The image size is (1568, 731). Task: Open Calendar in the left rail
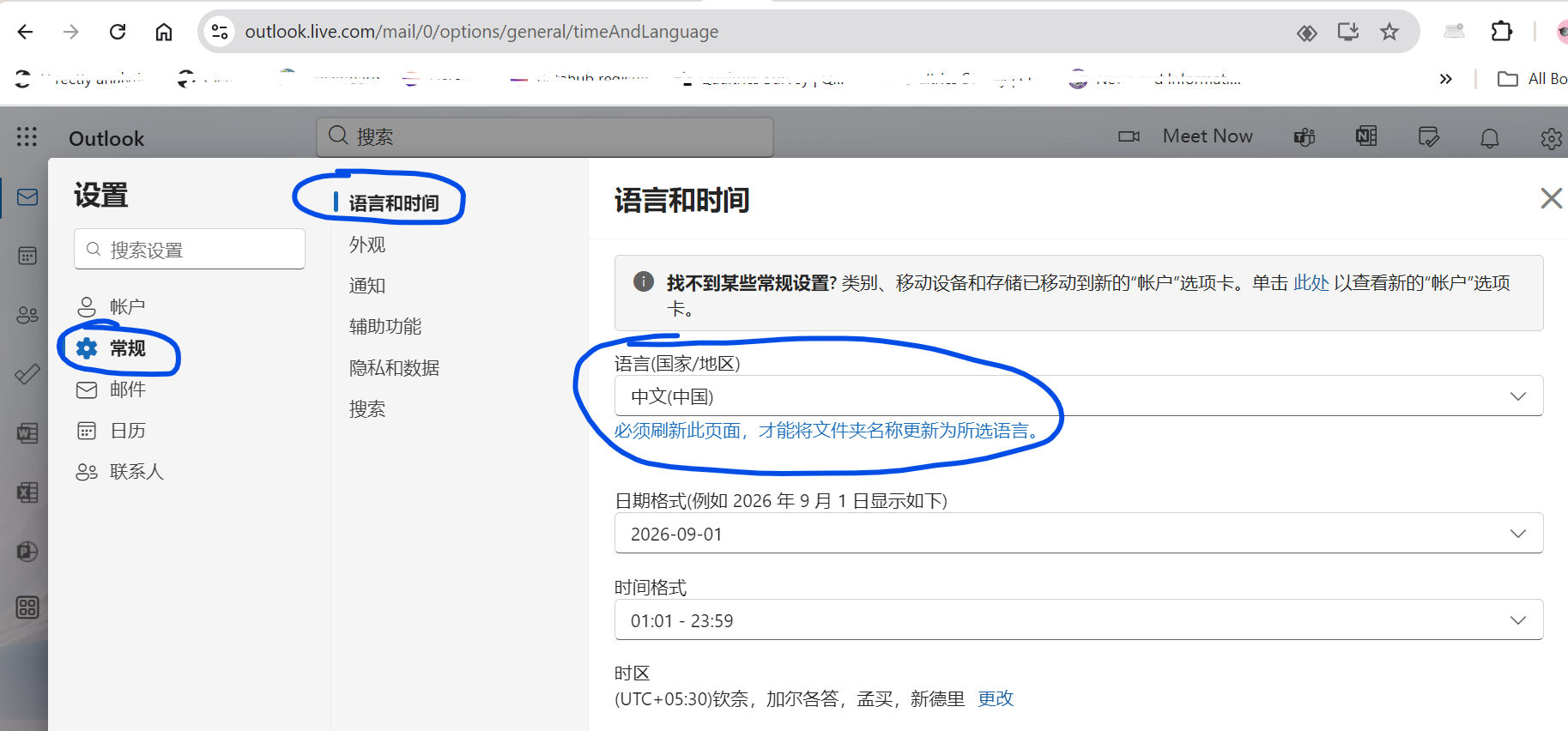(x=27, y=256)
